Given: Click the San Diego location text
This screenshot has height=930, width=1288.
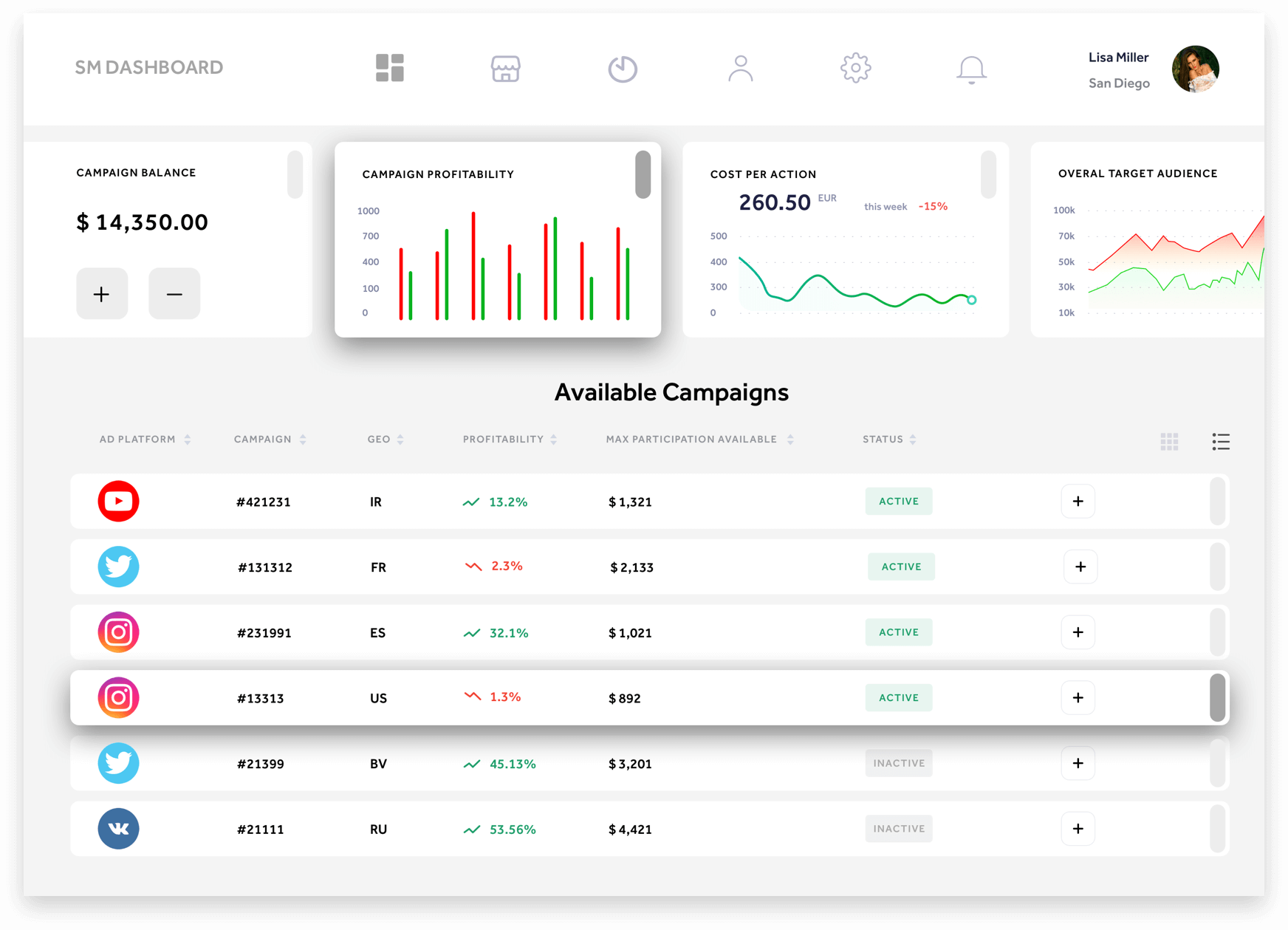Looking at the screenshot, I should tap(1119, 83).
